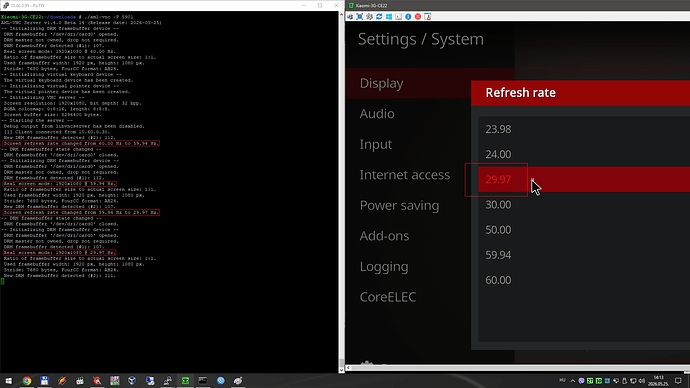Viewport: 690px width, 388px height.
Task: Click the VNC viewer horizontal scrollbar track
Action: [521, 368]
